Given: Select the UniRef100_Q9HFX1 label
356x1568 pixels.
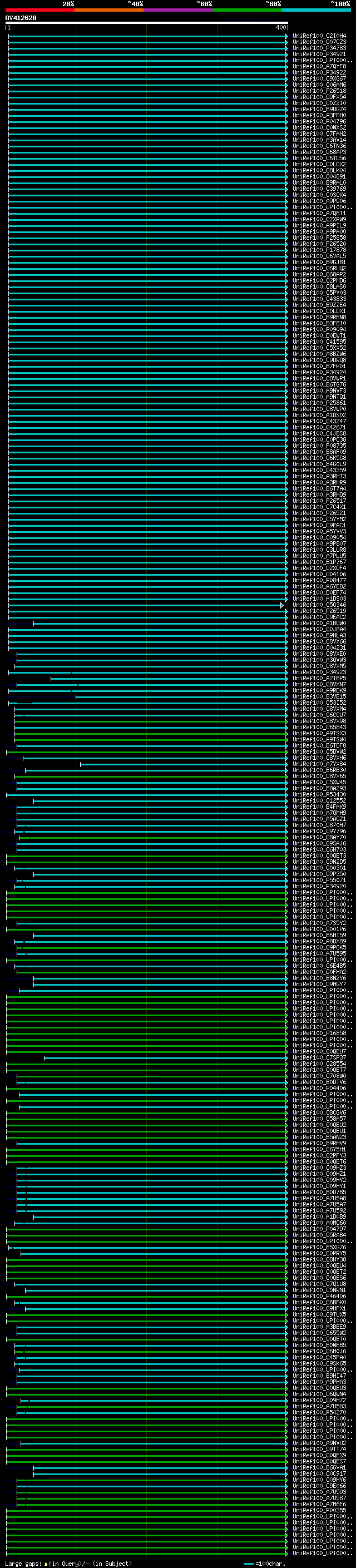Looking at the screenshot, I should 319,1309.
